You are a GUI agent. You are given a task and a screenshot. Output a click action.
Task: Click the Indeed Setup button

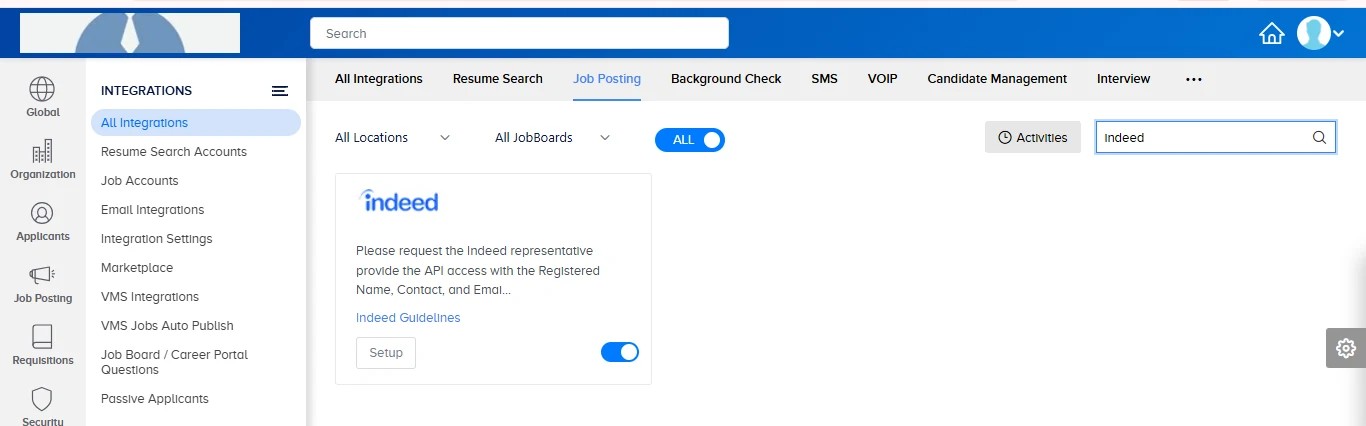386,353
